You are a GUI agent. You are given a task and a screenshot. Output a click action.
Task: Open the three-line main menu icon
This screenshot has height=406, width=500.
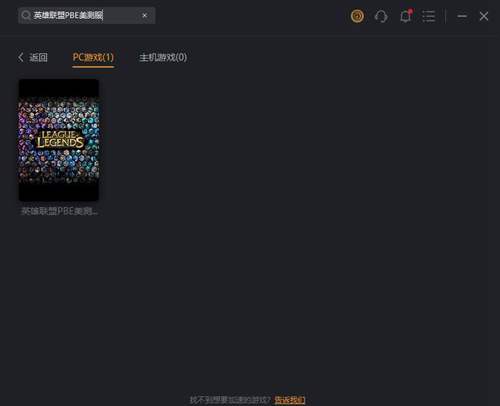[428, 16]
